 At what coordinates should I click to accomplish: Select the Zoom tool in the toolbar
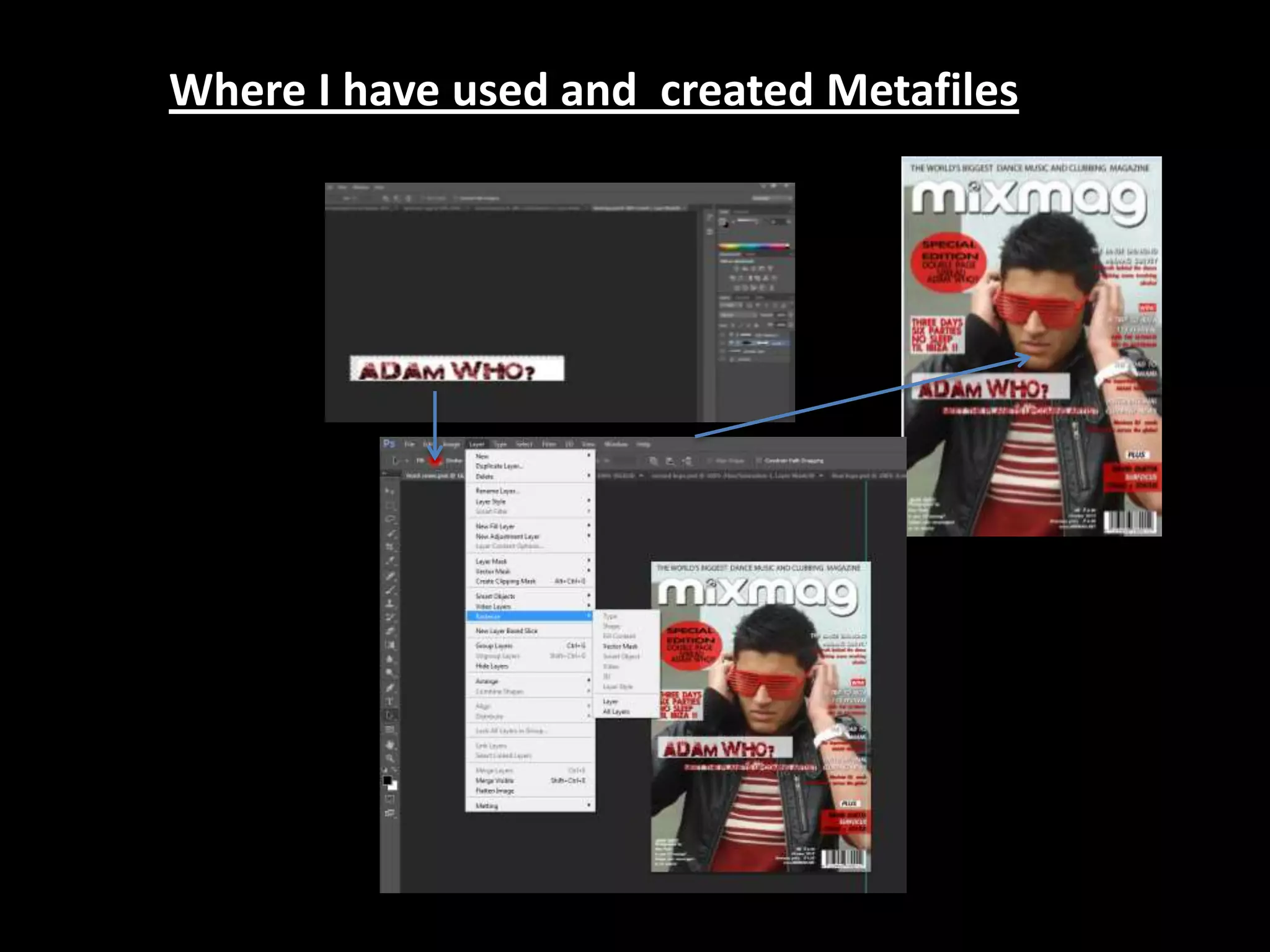tap(389, 757)
